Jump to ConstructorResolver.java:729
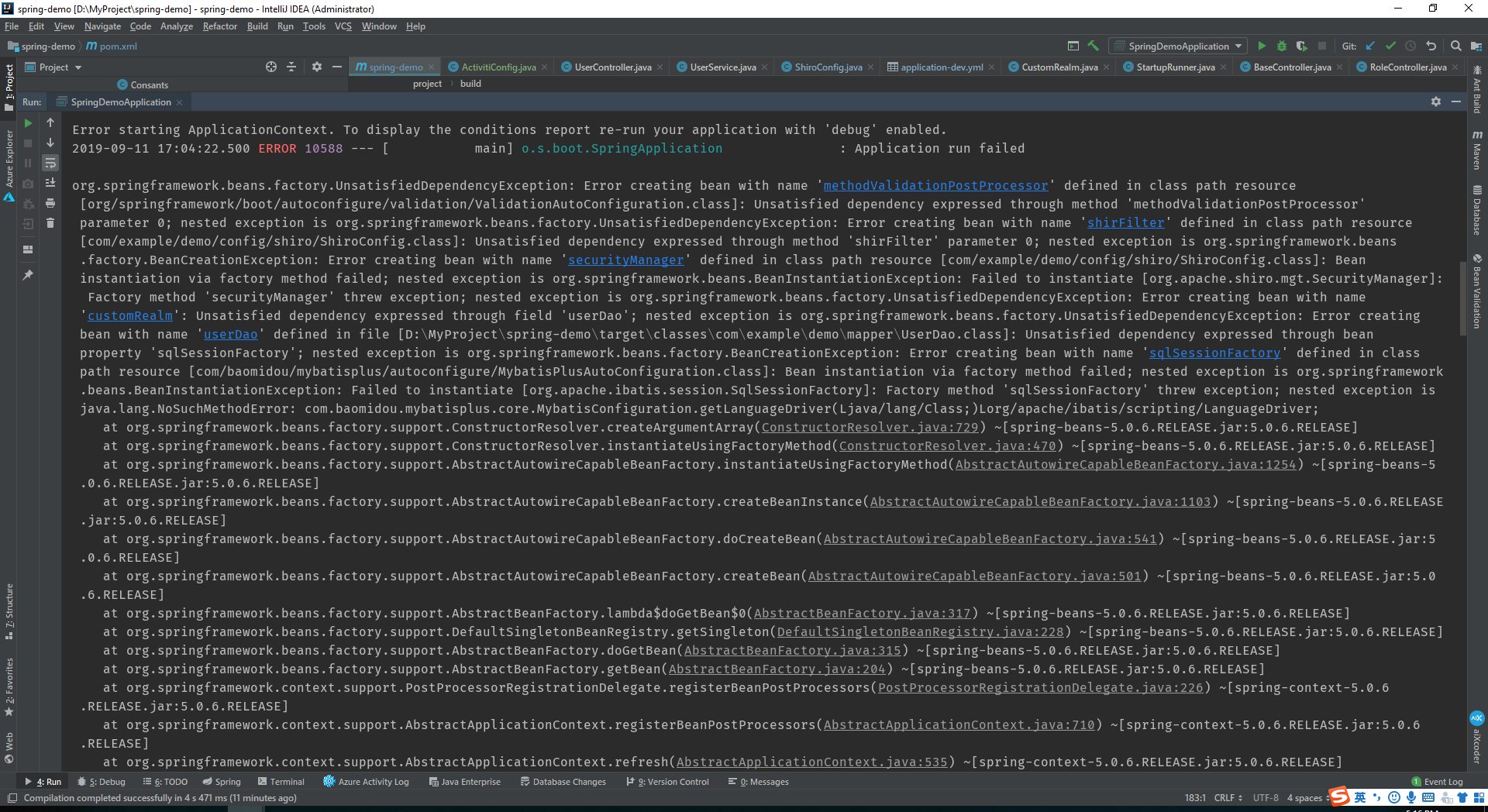Viewport: 1488px width, 812px height. (x=870, y=427)
